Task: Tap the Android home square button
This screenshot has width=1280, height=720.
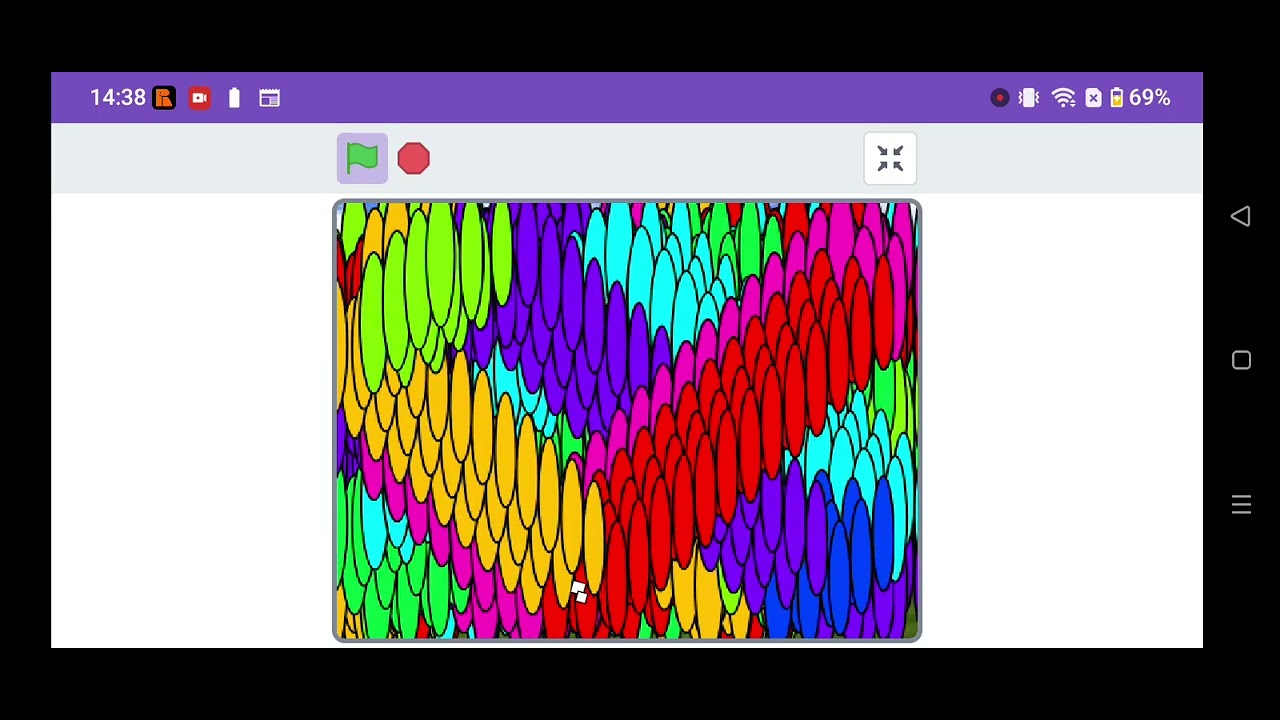Action: (1241, 360)
